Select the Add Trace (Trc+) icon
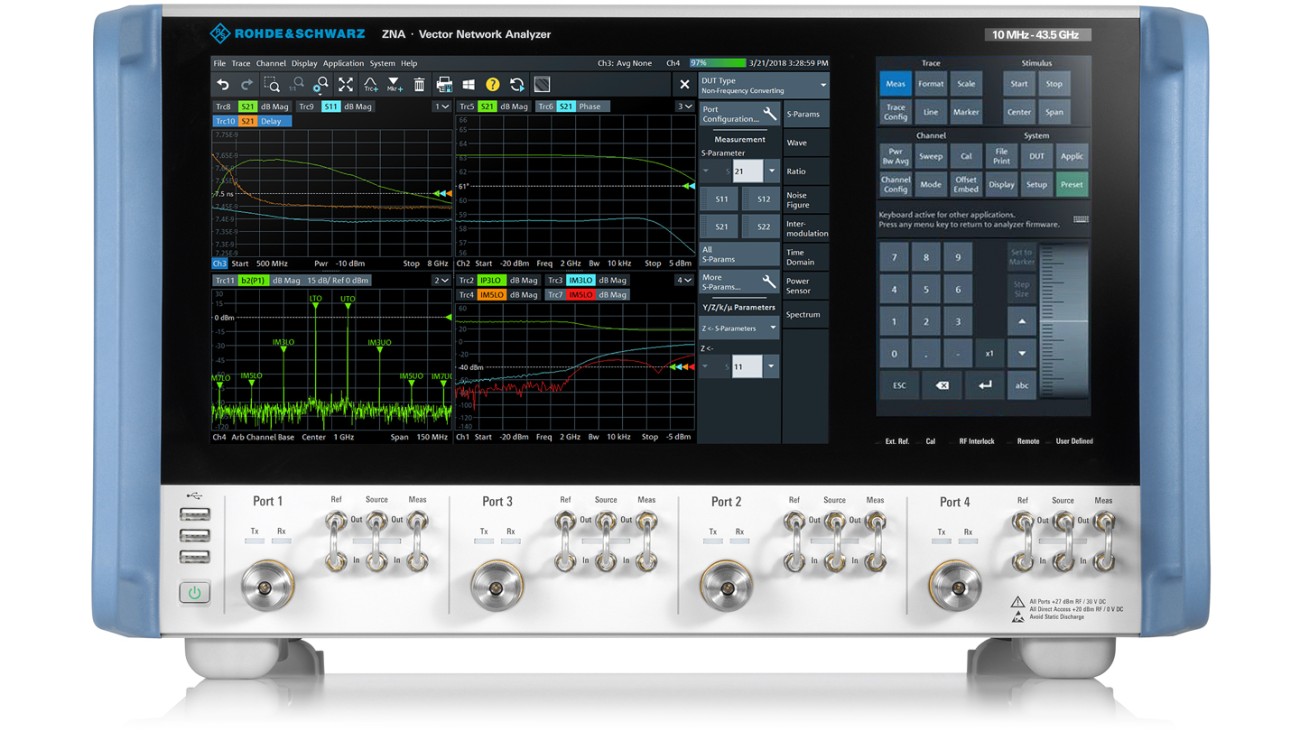Screen dimensions: 1300x731 coord(370,84)
